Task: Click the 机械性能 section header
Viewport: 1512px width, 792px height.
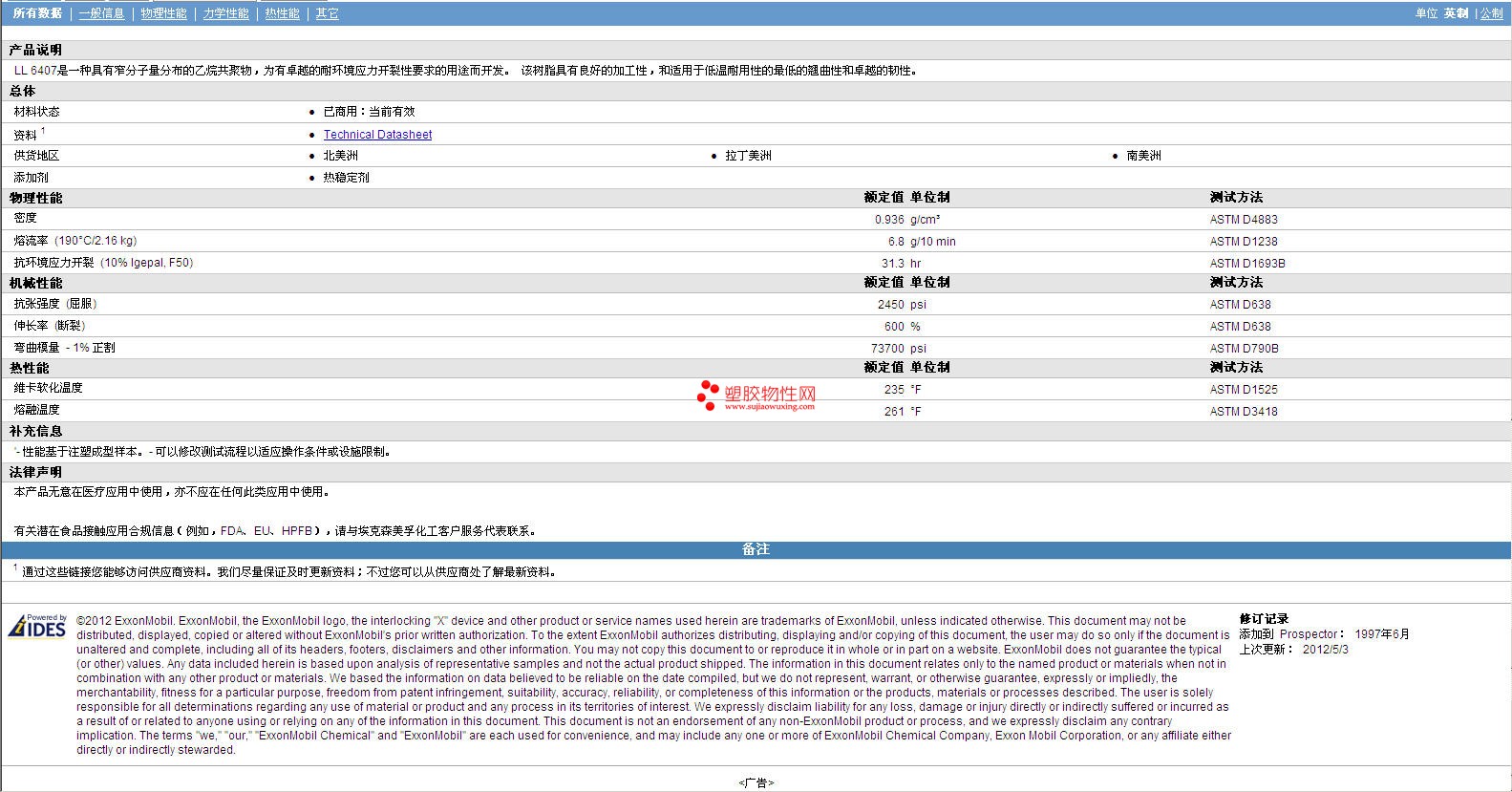Action: click(35, 283)
